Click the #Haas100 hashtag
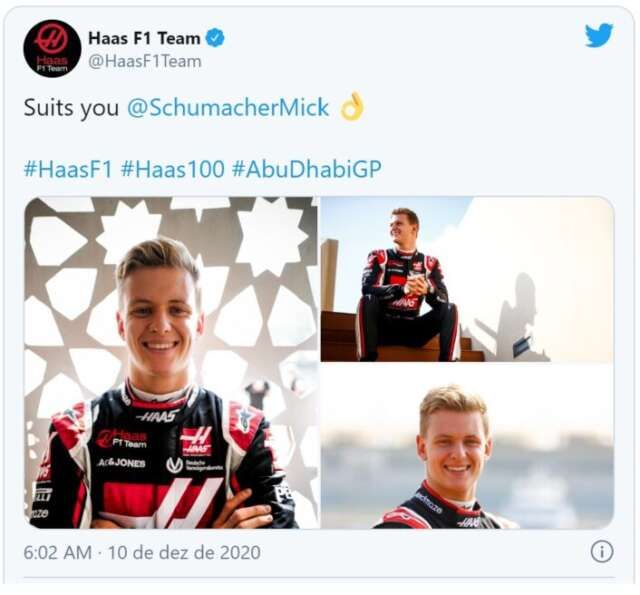640x595 pixels. click(172, 168)
